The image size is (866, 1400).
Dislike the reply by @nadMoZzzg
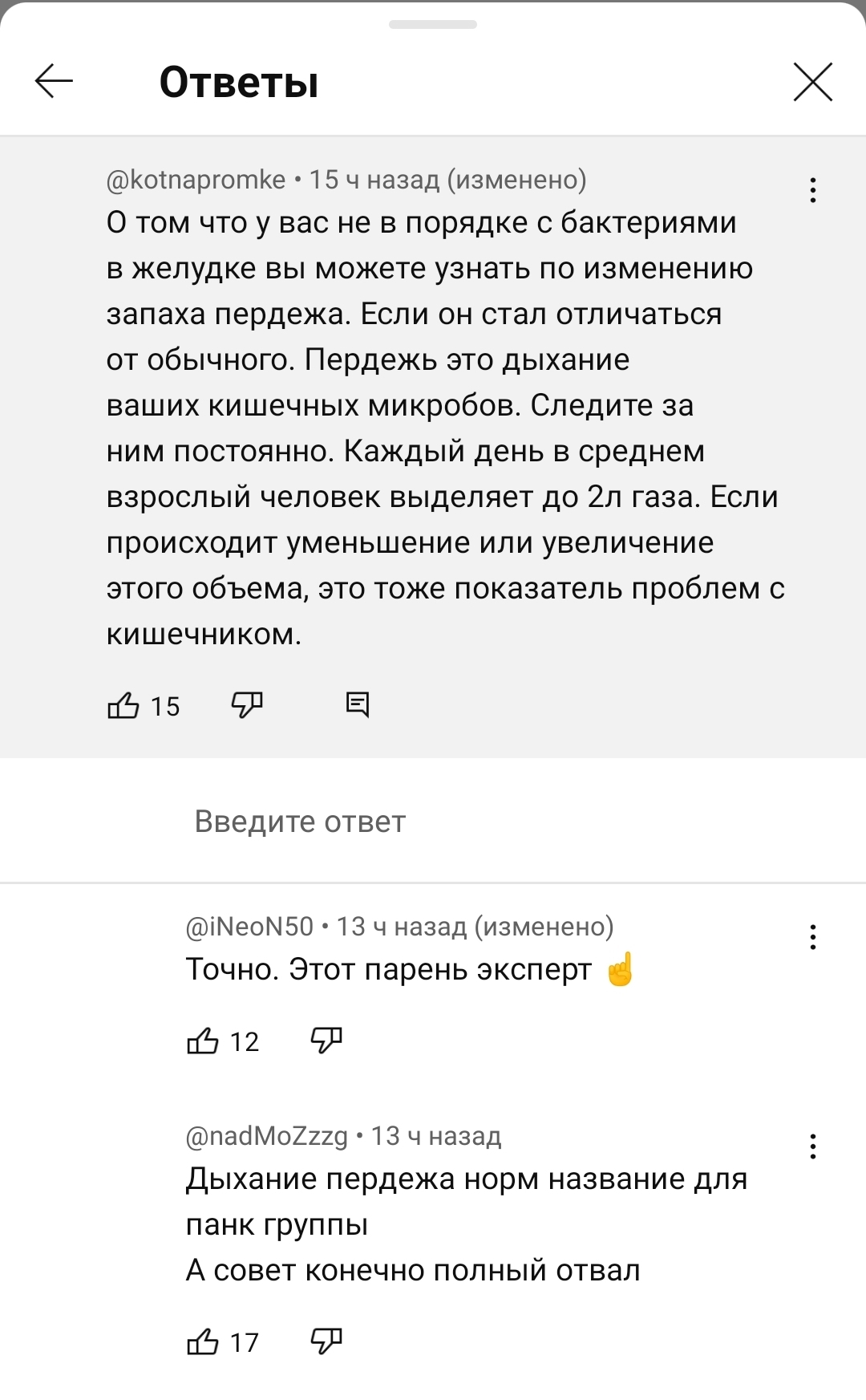326,1341
